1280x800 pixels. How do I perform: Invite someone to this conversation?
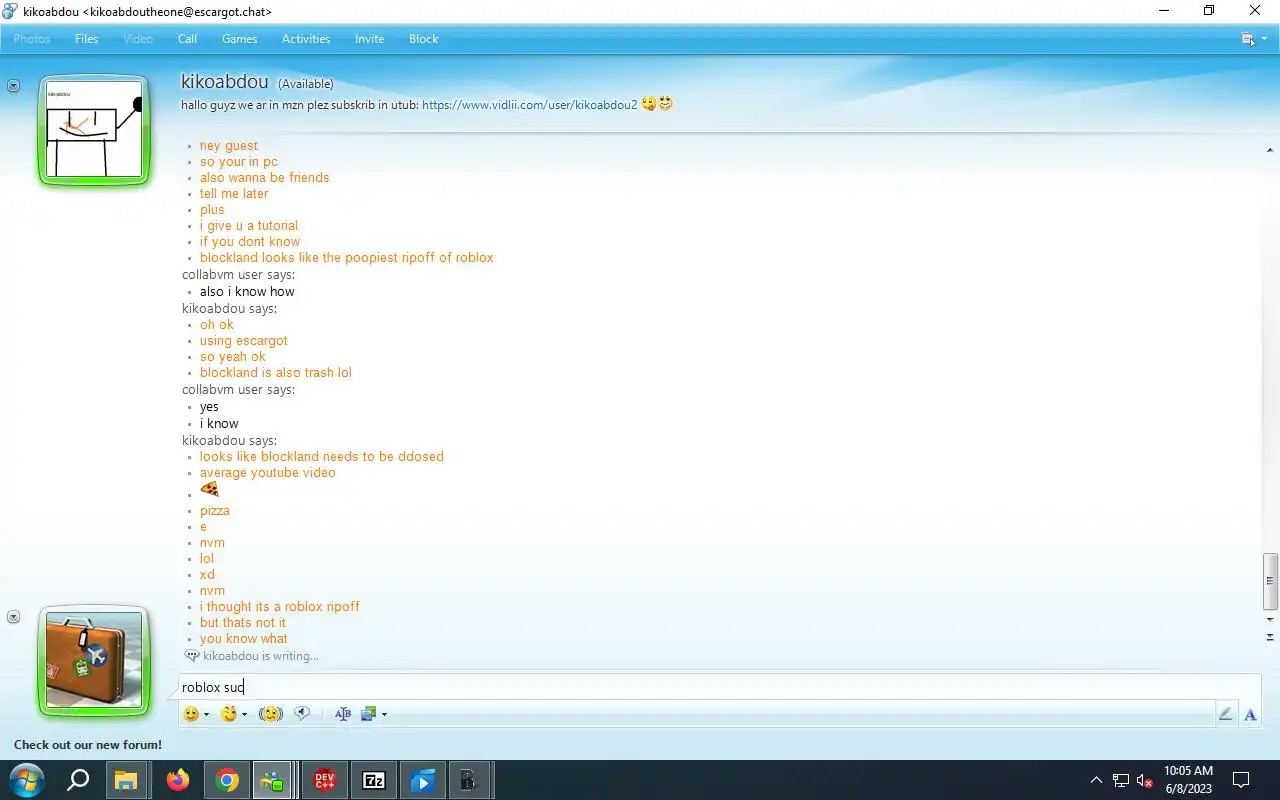pyautogui.click(x=369, y=39)
